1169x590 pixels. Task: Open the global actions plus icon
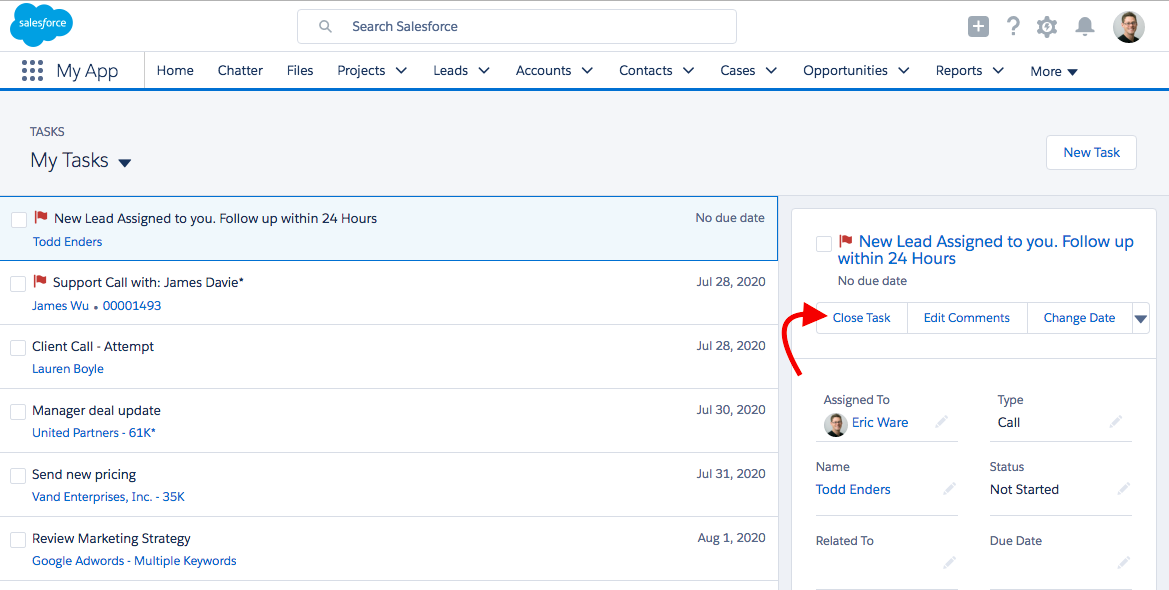(978, 27)
